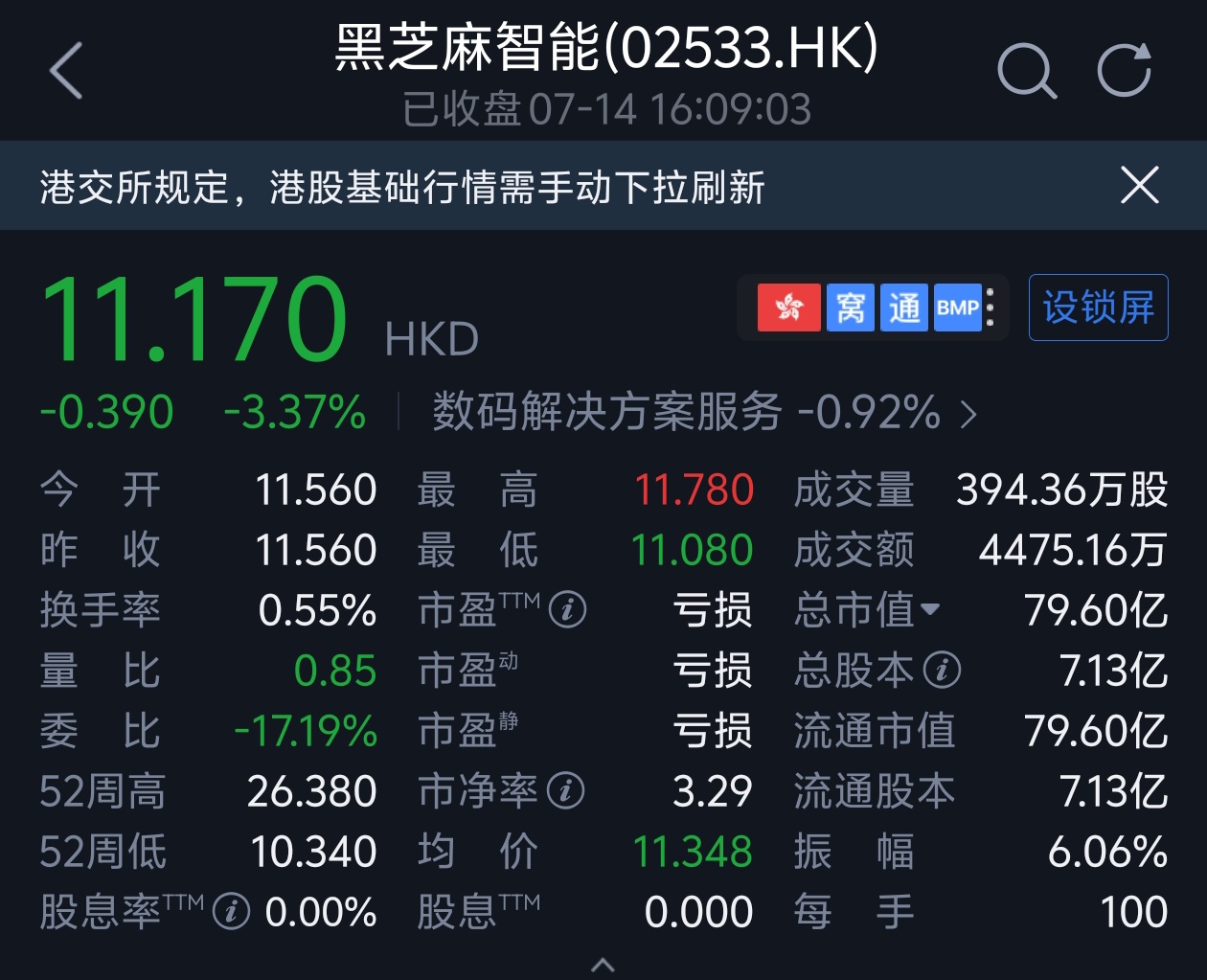1207x980 pixels.
Task: Tap the percent change -3.37%
Action: click(x=295, y=413)
